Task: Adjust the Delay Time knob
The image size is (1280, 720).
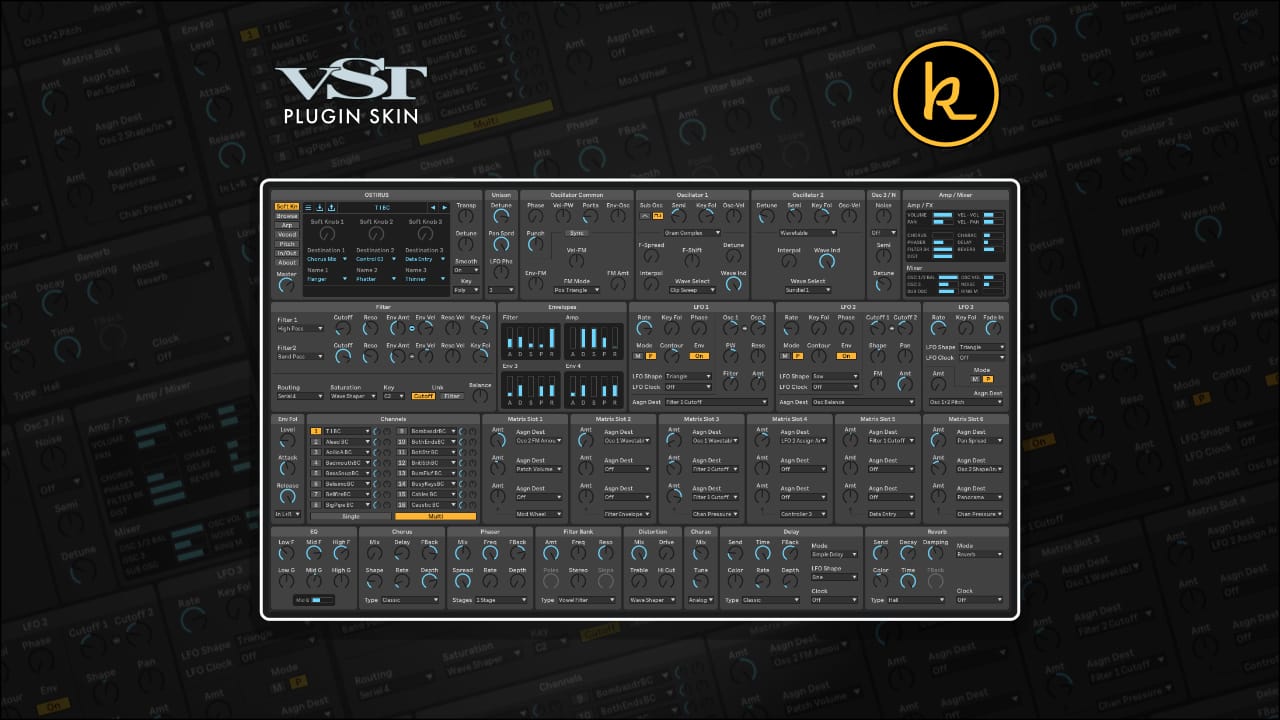Action: coord(763,552)
